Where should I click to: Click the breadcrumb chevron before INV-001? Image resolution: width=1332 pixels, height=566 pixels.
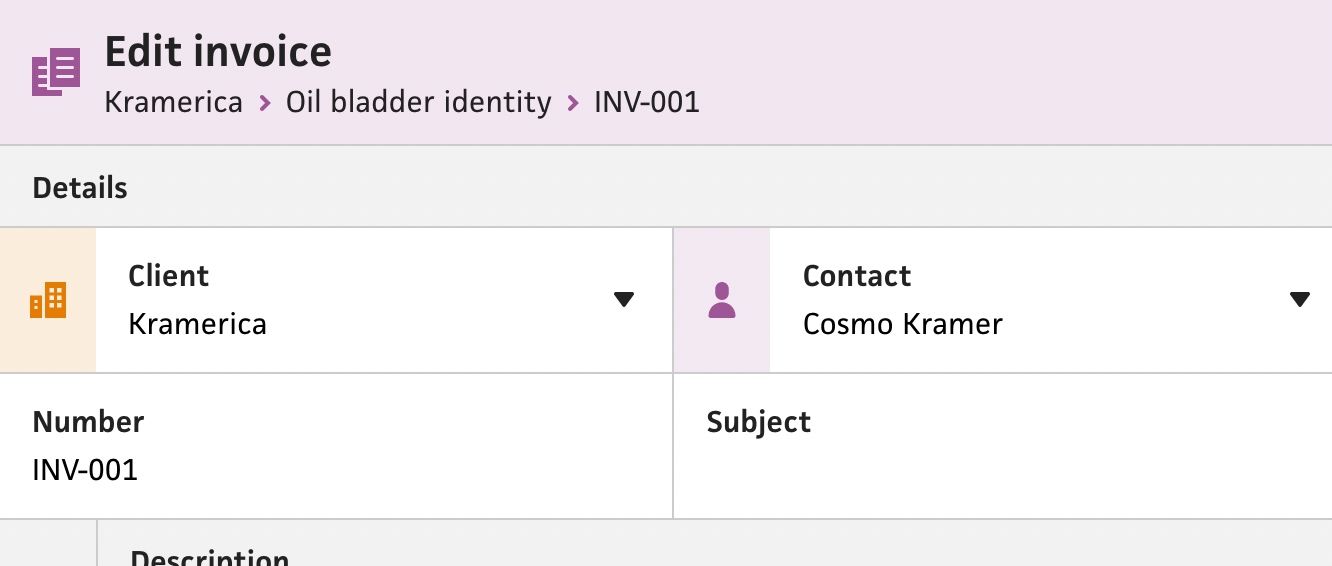click(x=573, y=102)
